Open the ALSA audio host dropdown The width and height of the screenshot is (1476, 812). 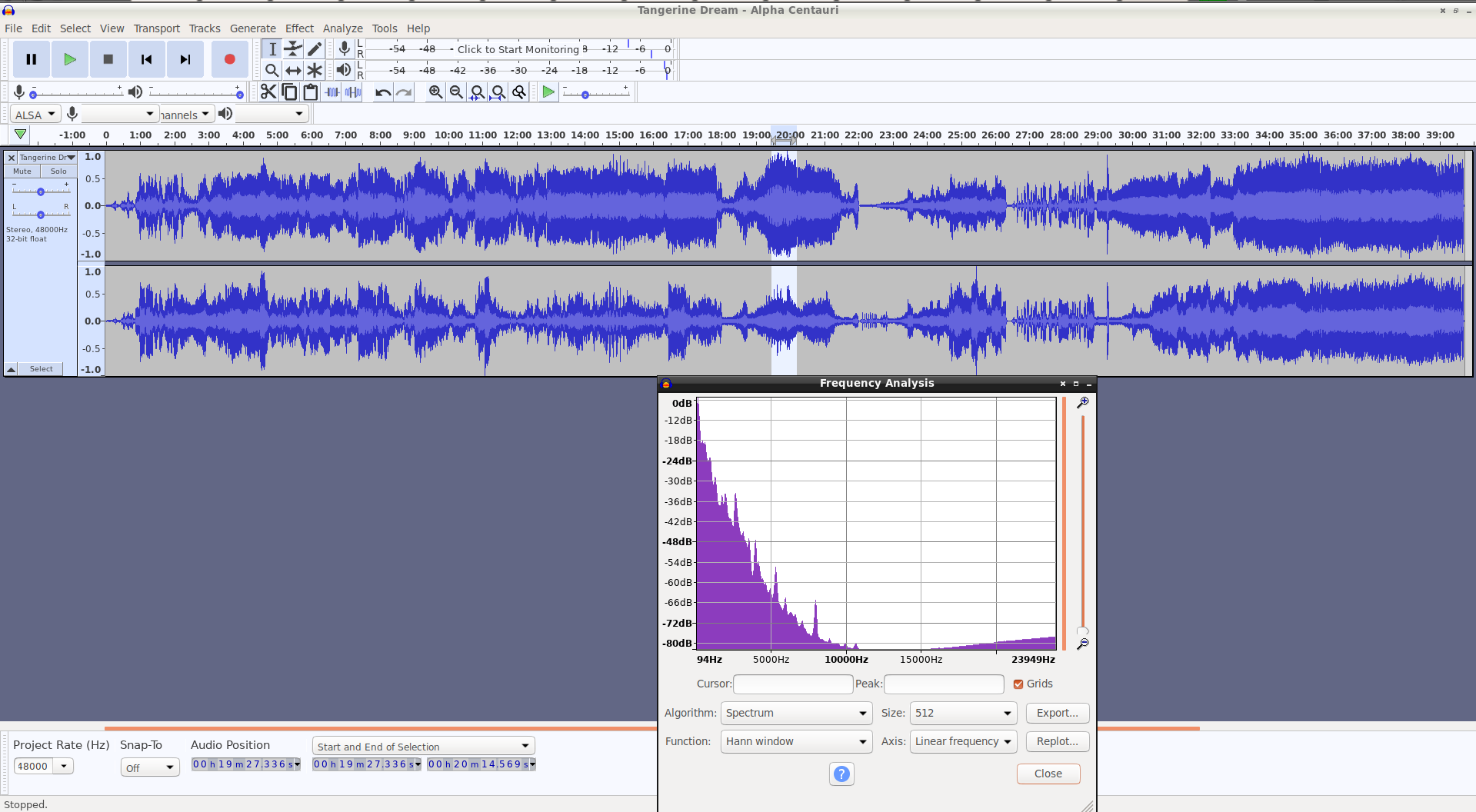(x=35, y=115)
